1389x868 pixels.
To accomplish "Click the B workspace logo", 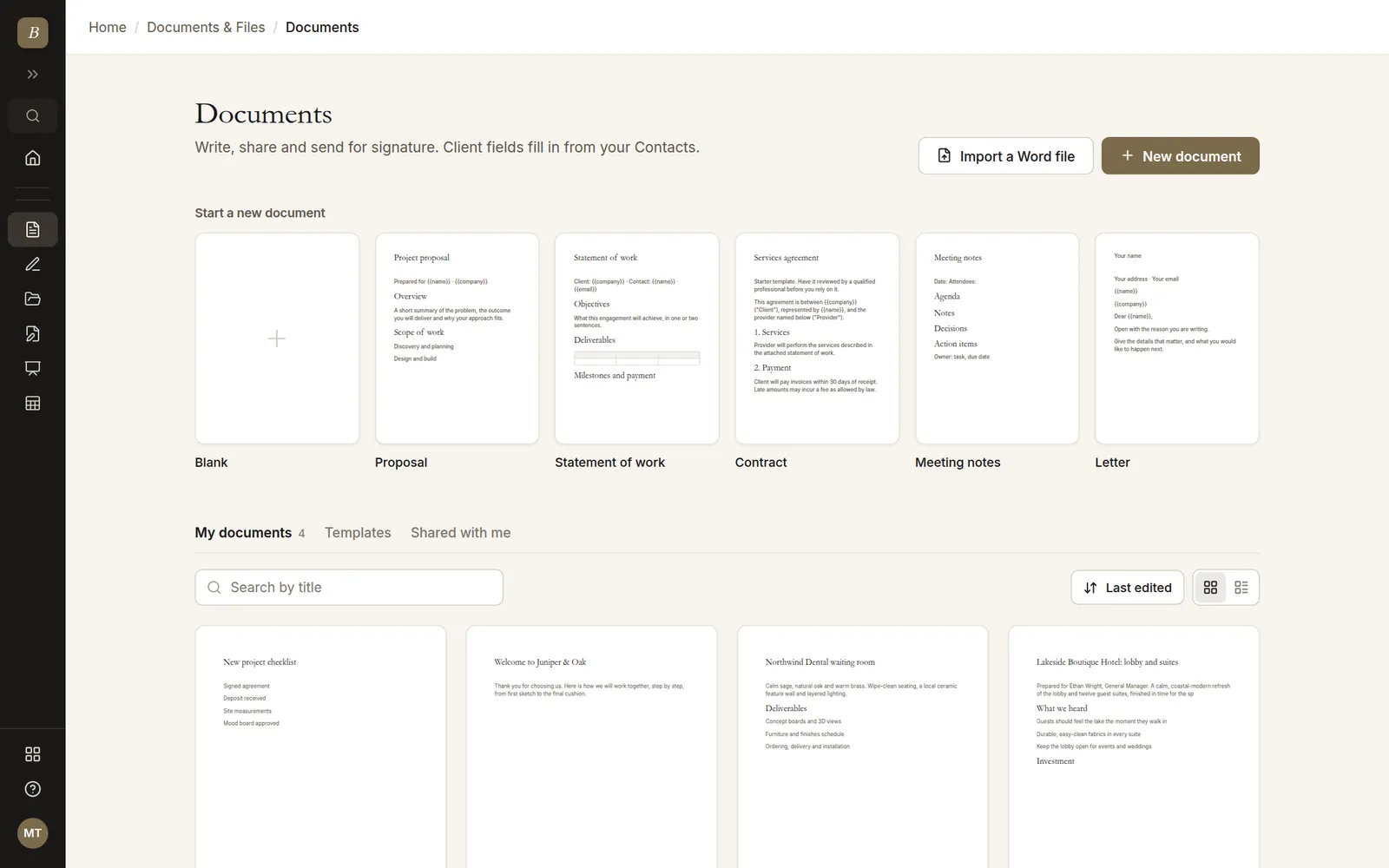I will [33, 33].
